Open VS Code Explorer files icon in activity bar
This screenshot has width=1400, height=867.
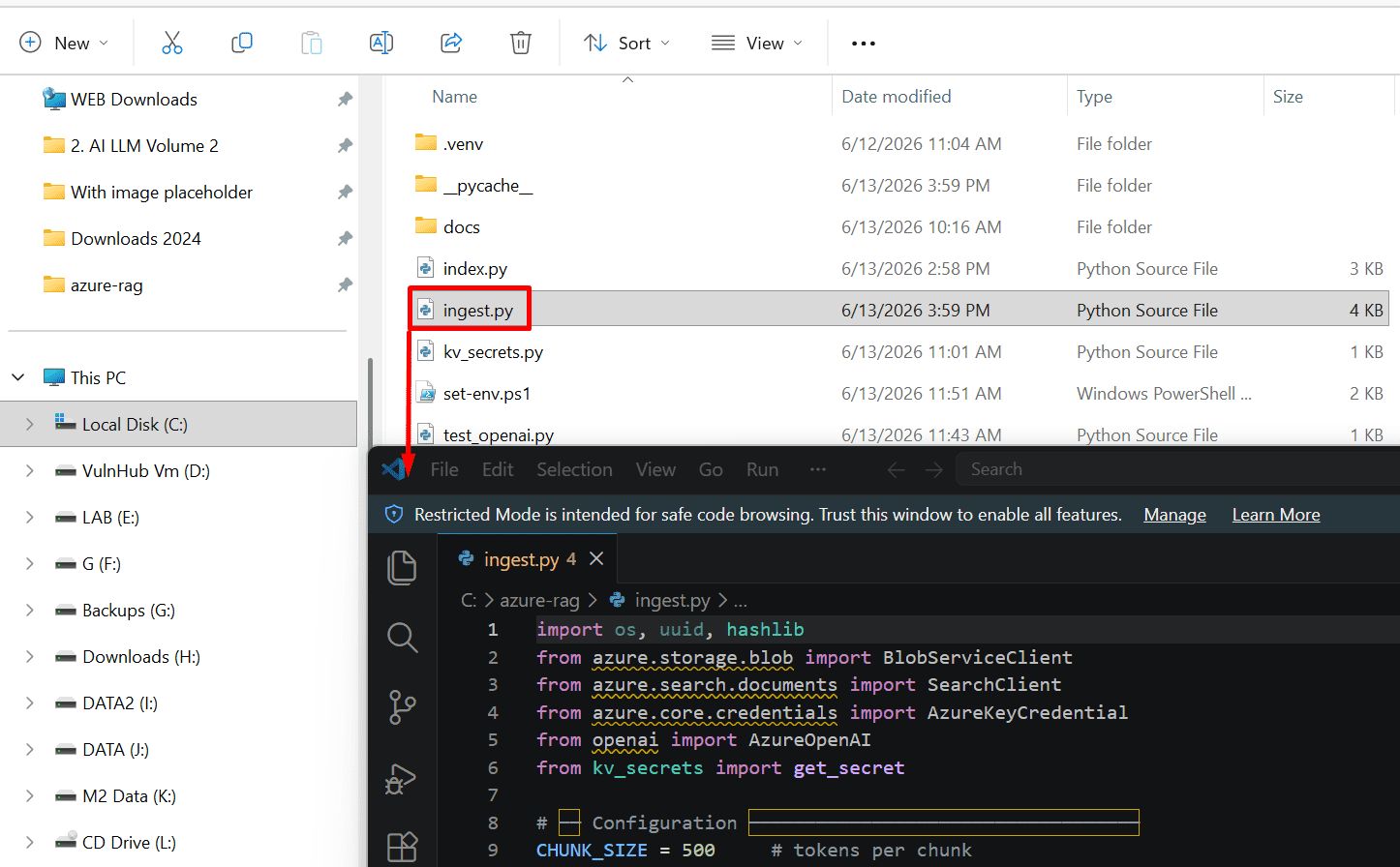click(x=402, y=568)
